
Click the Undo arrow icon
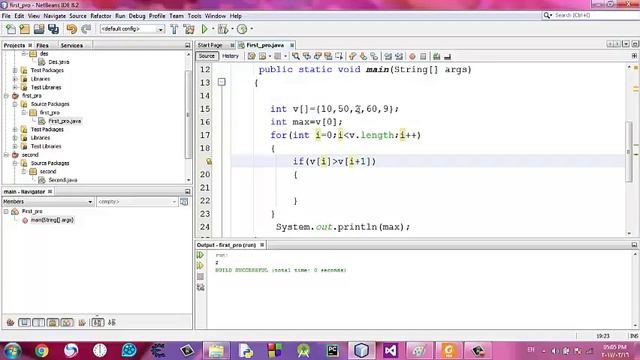[71, 29]
